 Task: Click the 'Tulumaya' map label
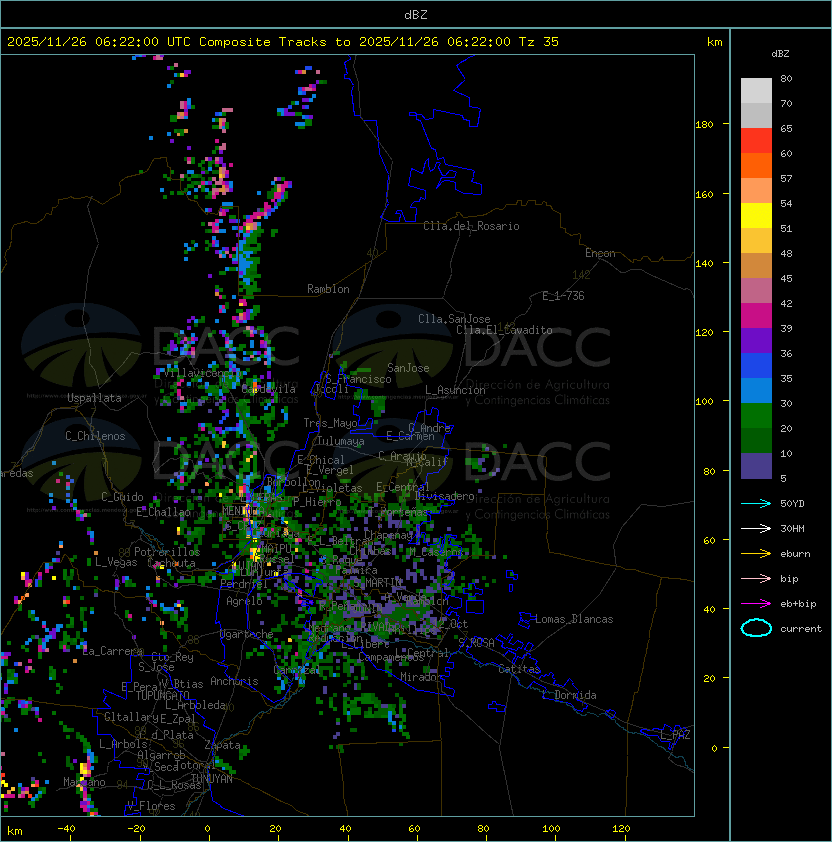click(x=341, y=441)
